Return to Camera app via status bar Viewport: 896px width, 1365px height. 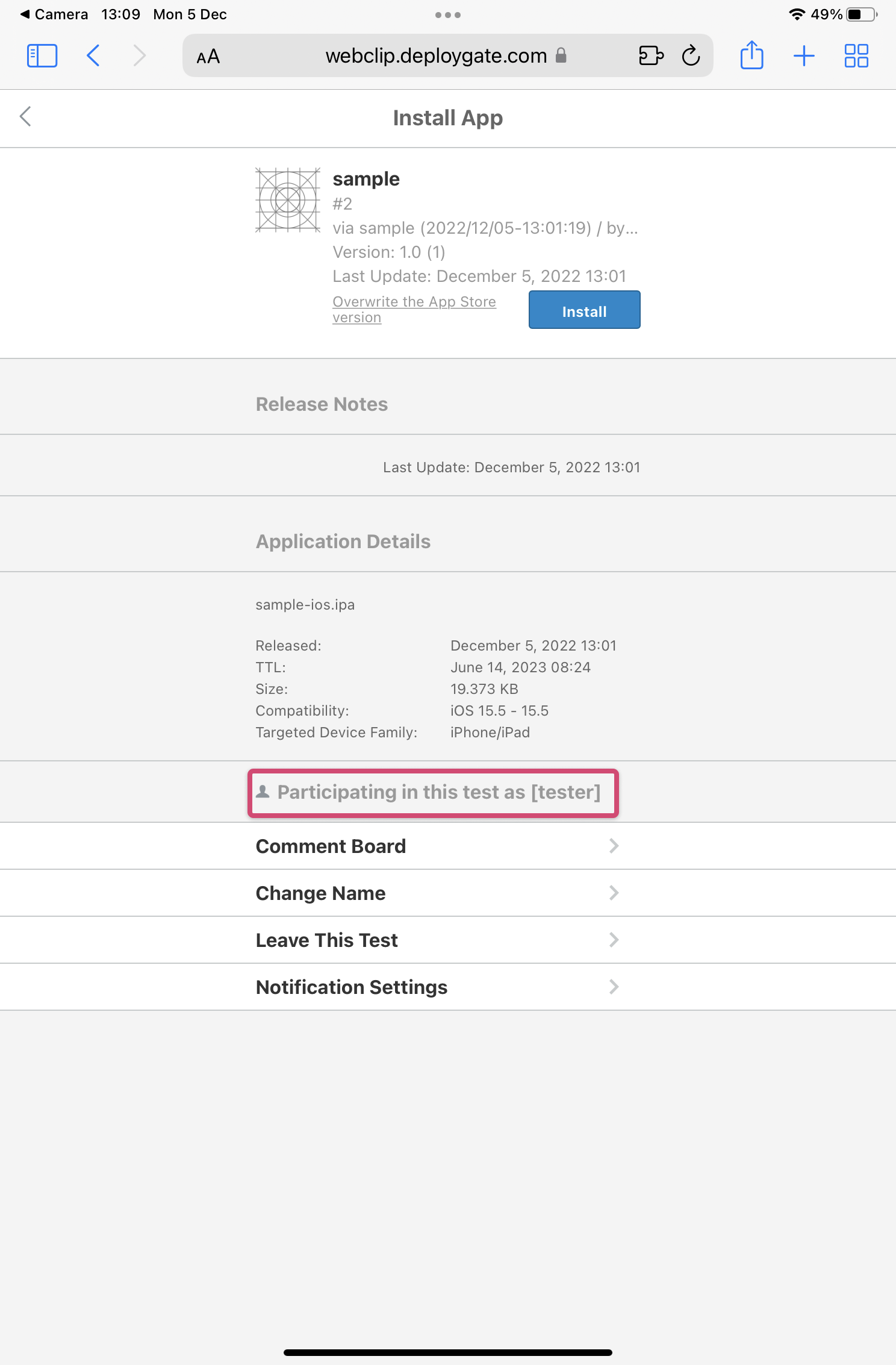click(54, 14)
